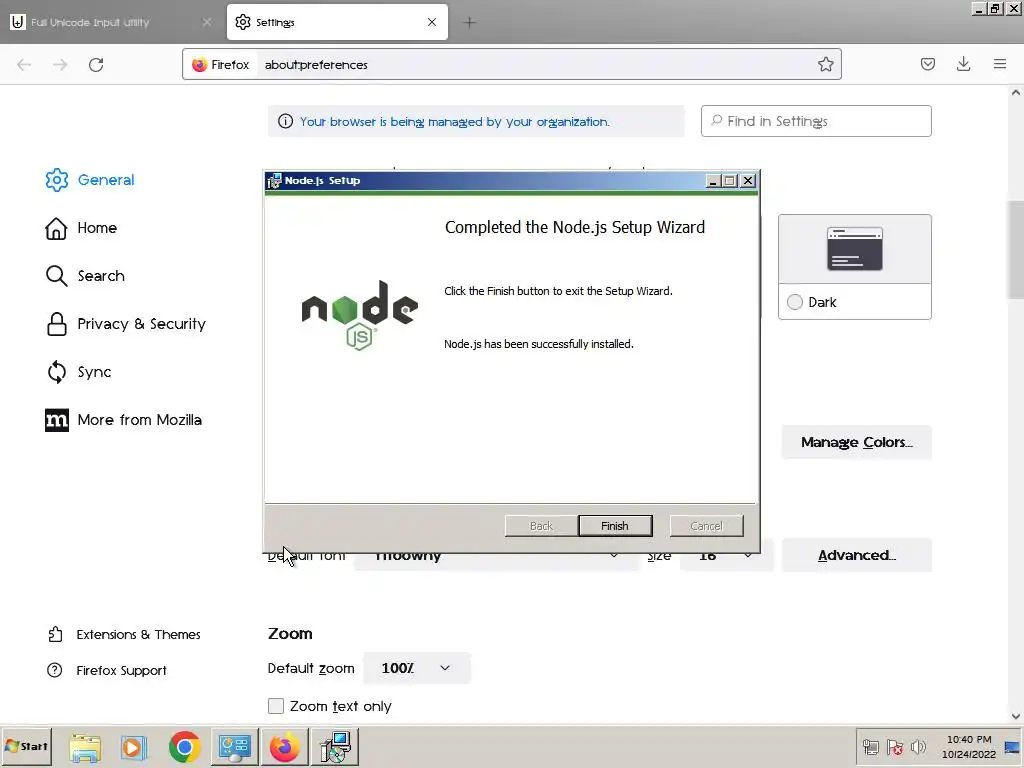The height and width of the screenshot is (768, 1024).
Task: Open a new Firefox tab
Action: (x=469, y=22)
